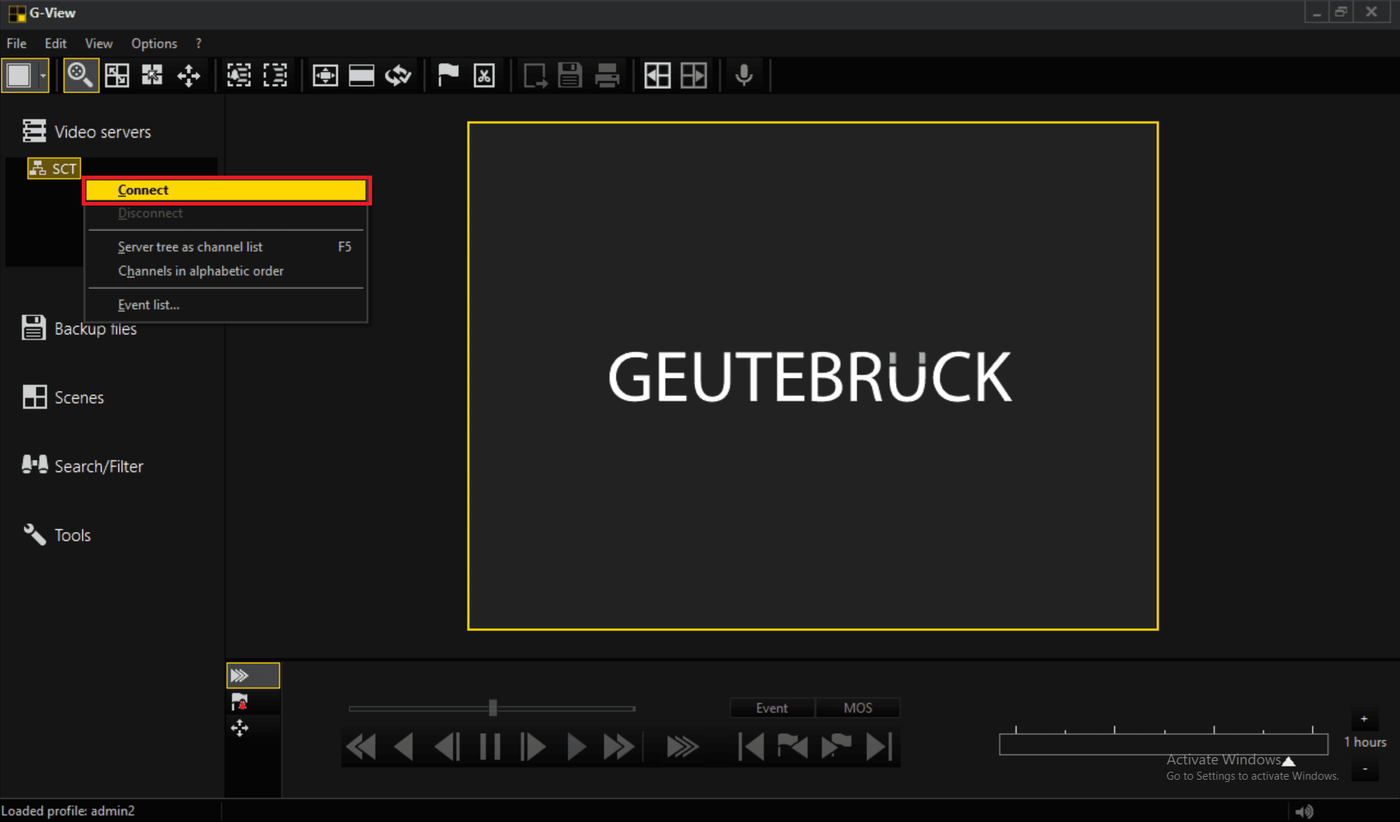Toggle the MOS mode button
The image size is (1400, 822).
coord(857,708)
